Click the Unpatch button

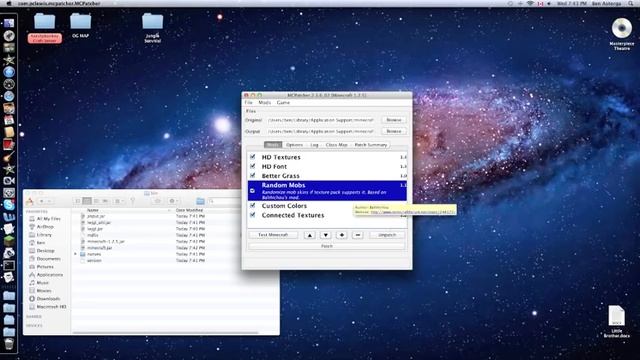(387, 235)
